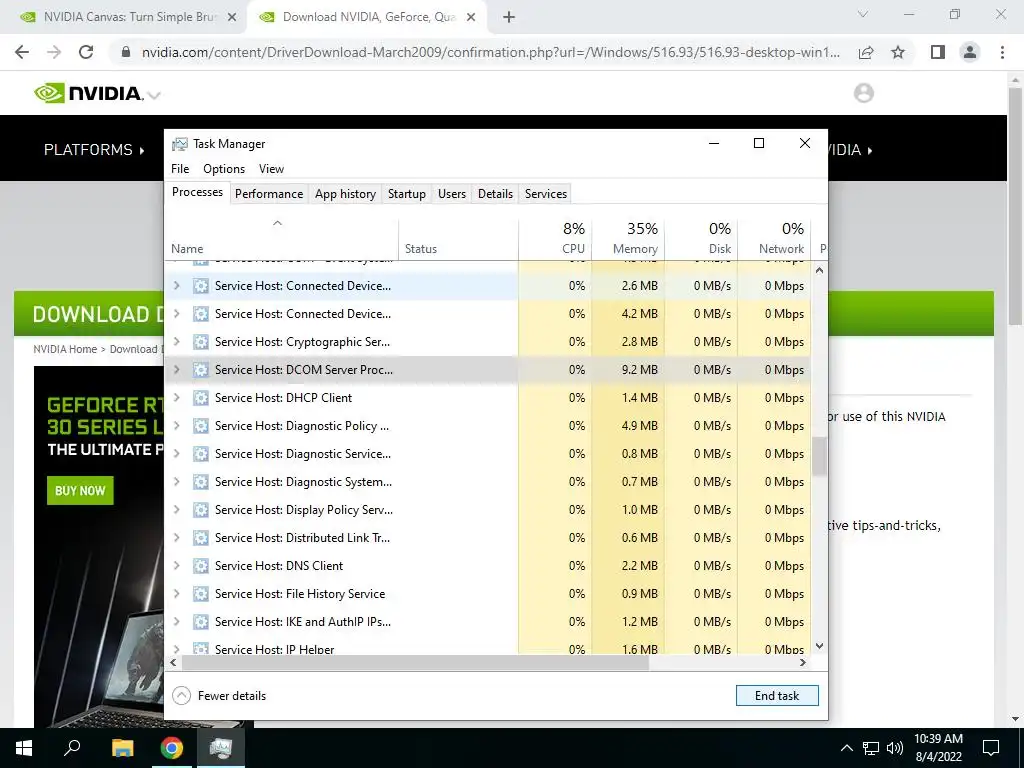Image resolution: width=1024 pixels, height=768 pixels.
Task: Open network tray icon
Action: tap(871, 748)
